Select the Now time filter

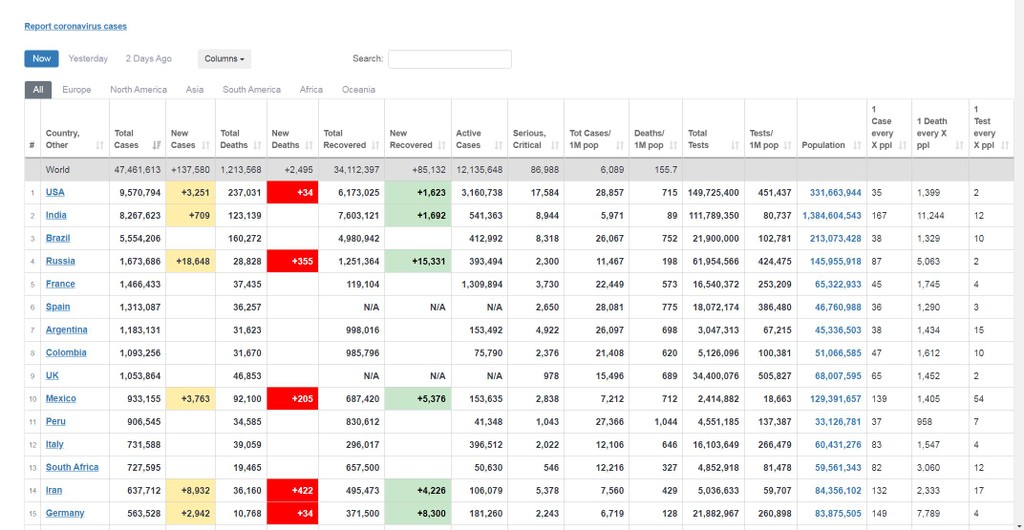pyautogui.click(x=41, y=59)
